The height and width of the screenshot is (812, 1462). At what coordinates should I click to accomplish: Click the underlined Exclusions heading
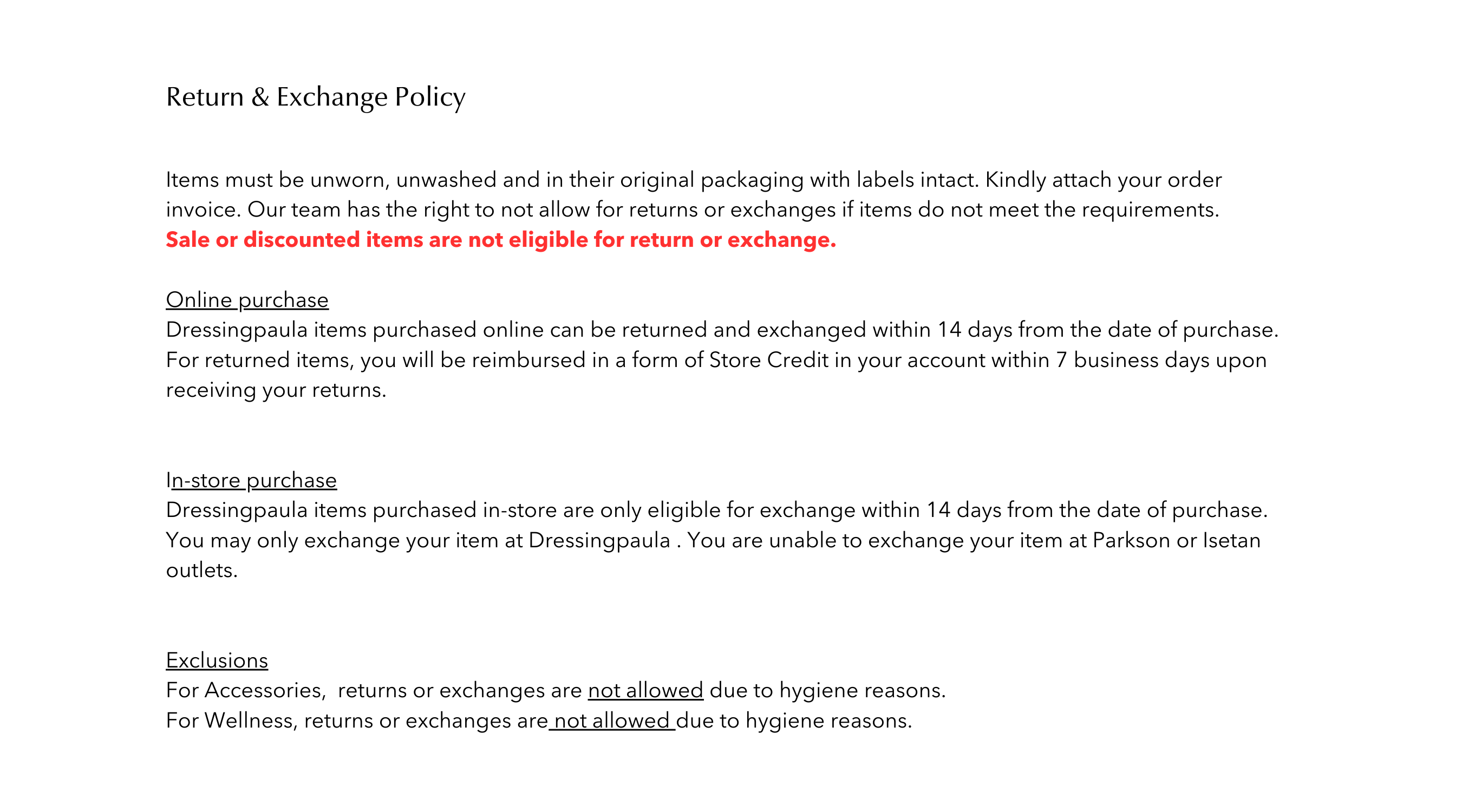tap(217, 660)
